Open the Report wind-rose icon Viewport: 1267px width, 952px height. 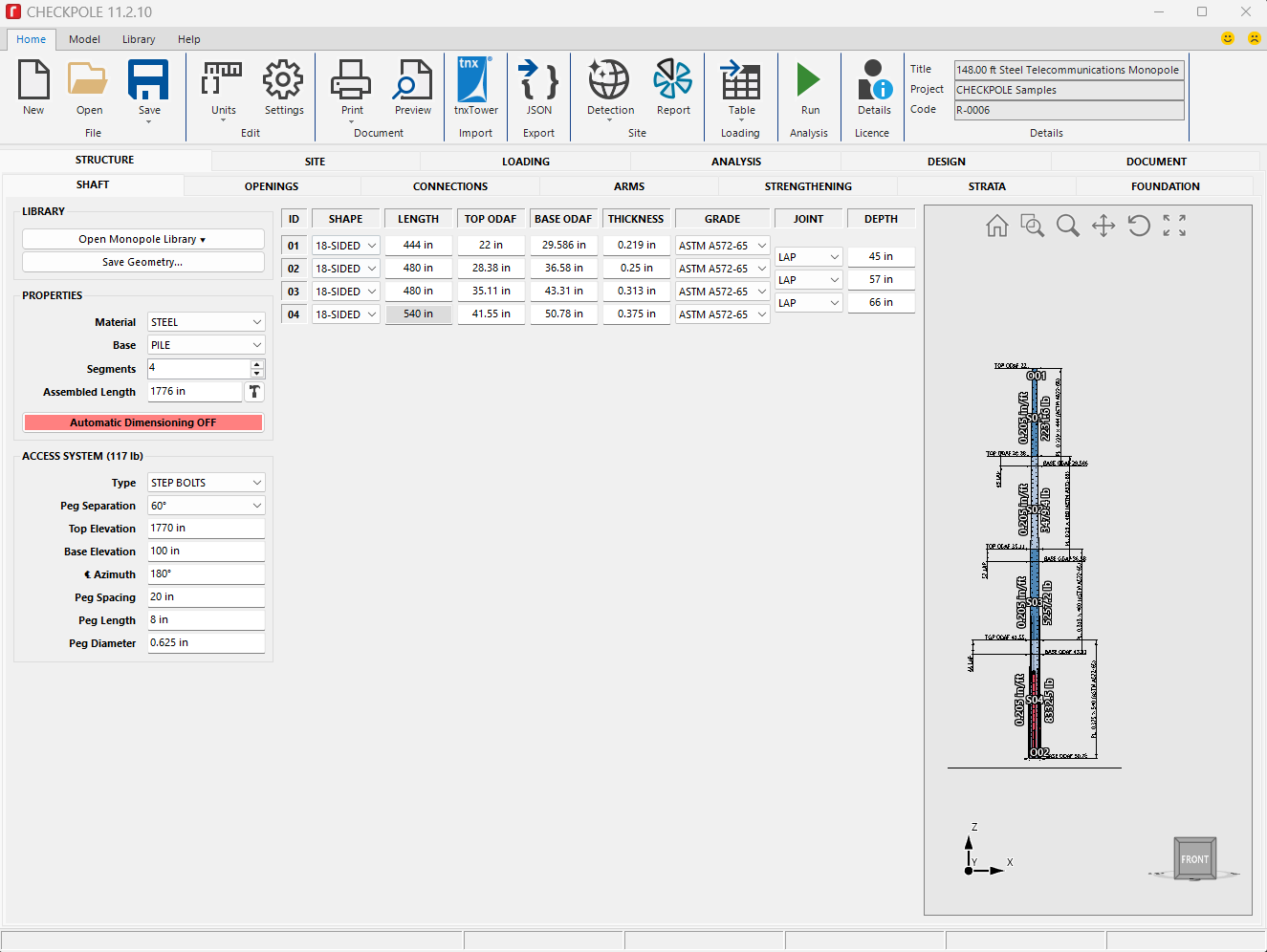[673, 80]
